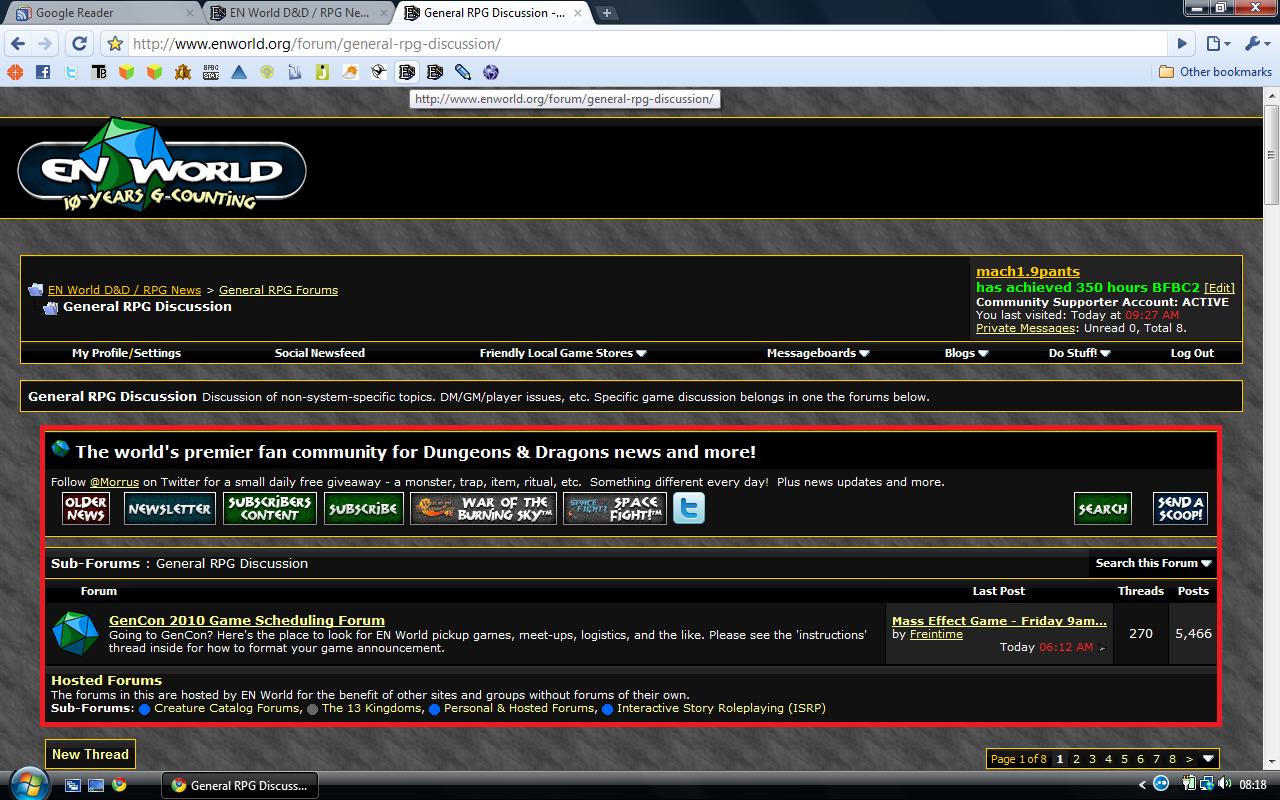Switch to EN World D&D / RPG News tab
This screenshot has width=1280, height=800.
(298, 13)
